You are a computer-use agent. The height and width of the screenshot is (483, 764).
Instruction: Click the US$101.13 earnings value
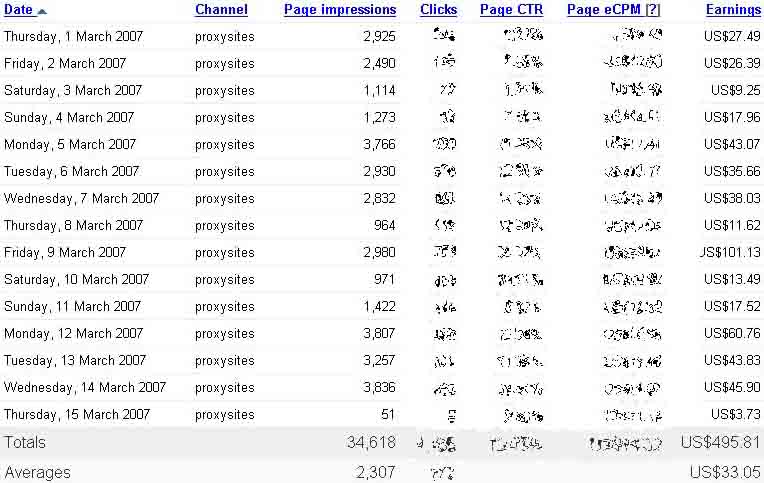tap(731, 252)
